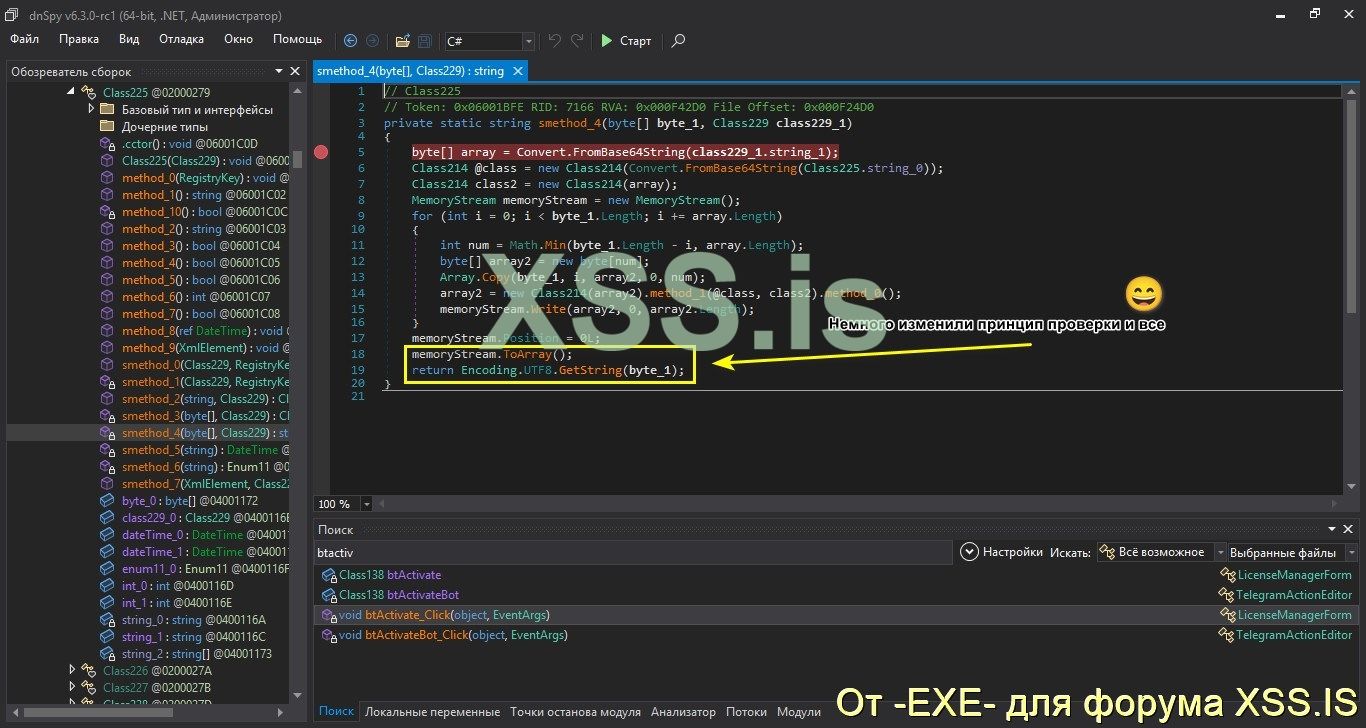Click the field icon beside byte_0
1366x728 pixels.
pos(108,501)
